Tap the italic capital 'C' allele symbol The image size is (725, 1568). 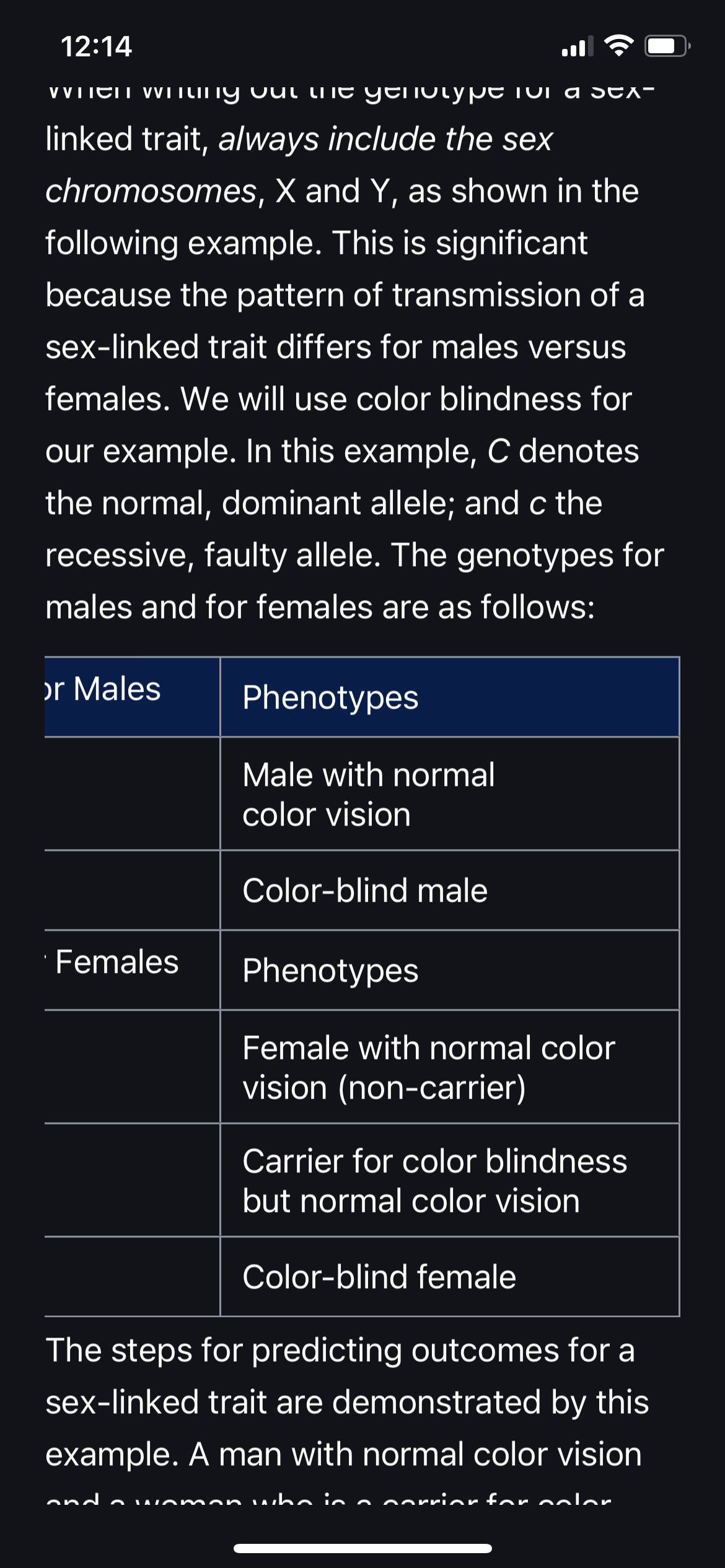pos(498,451)
